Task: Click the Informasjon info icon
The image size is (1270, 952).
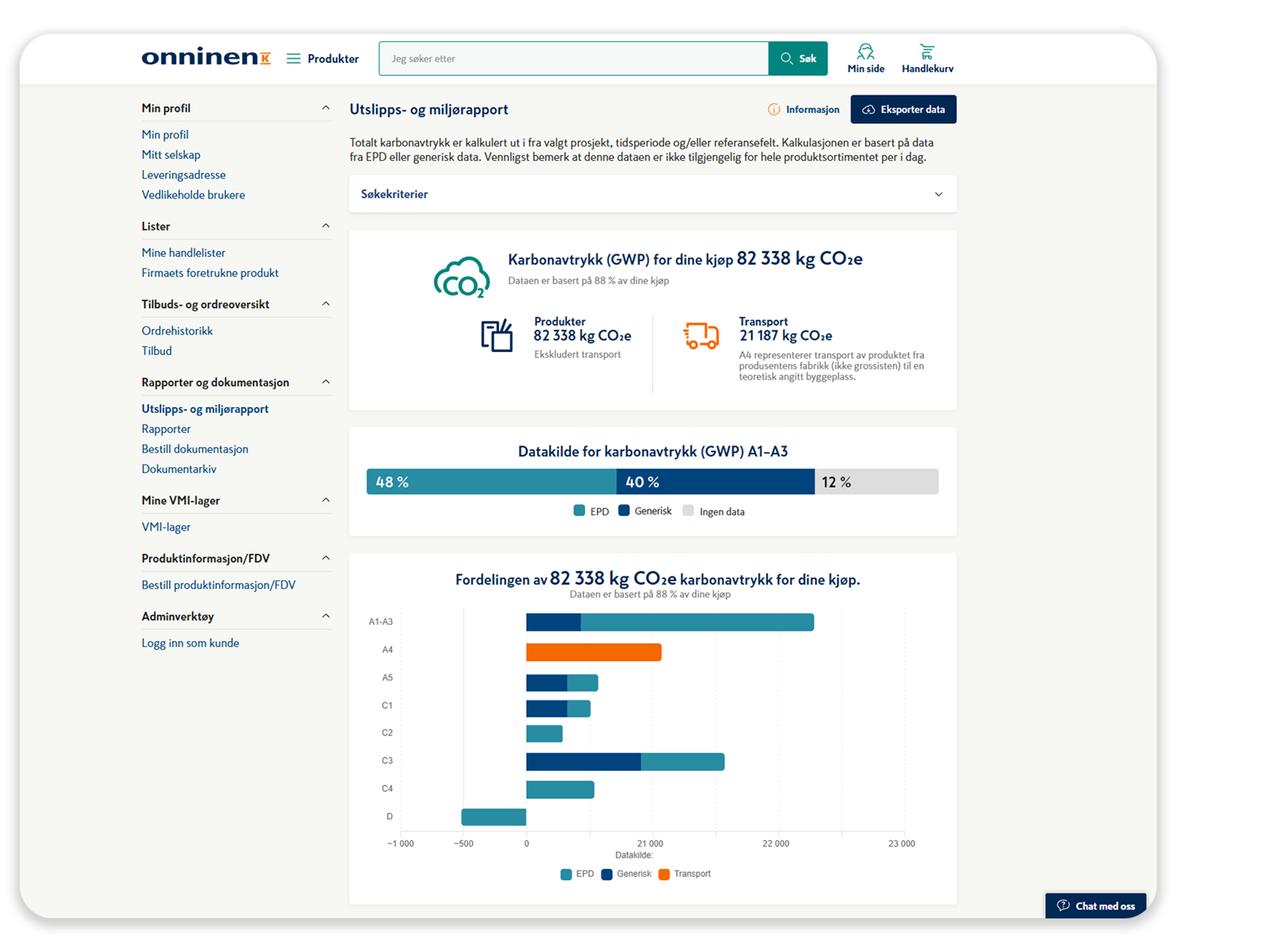Action: click(x=774, y=110)
